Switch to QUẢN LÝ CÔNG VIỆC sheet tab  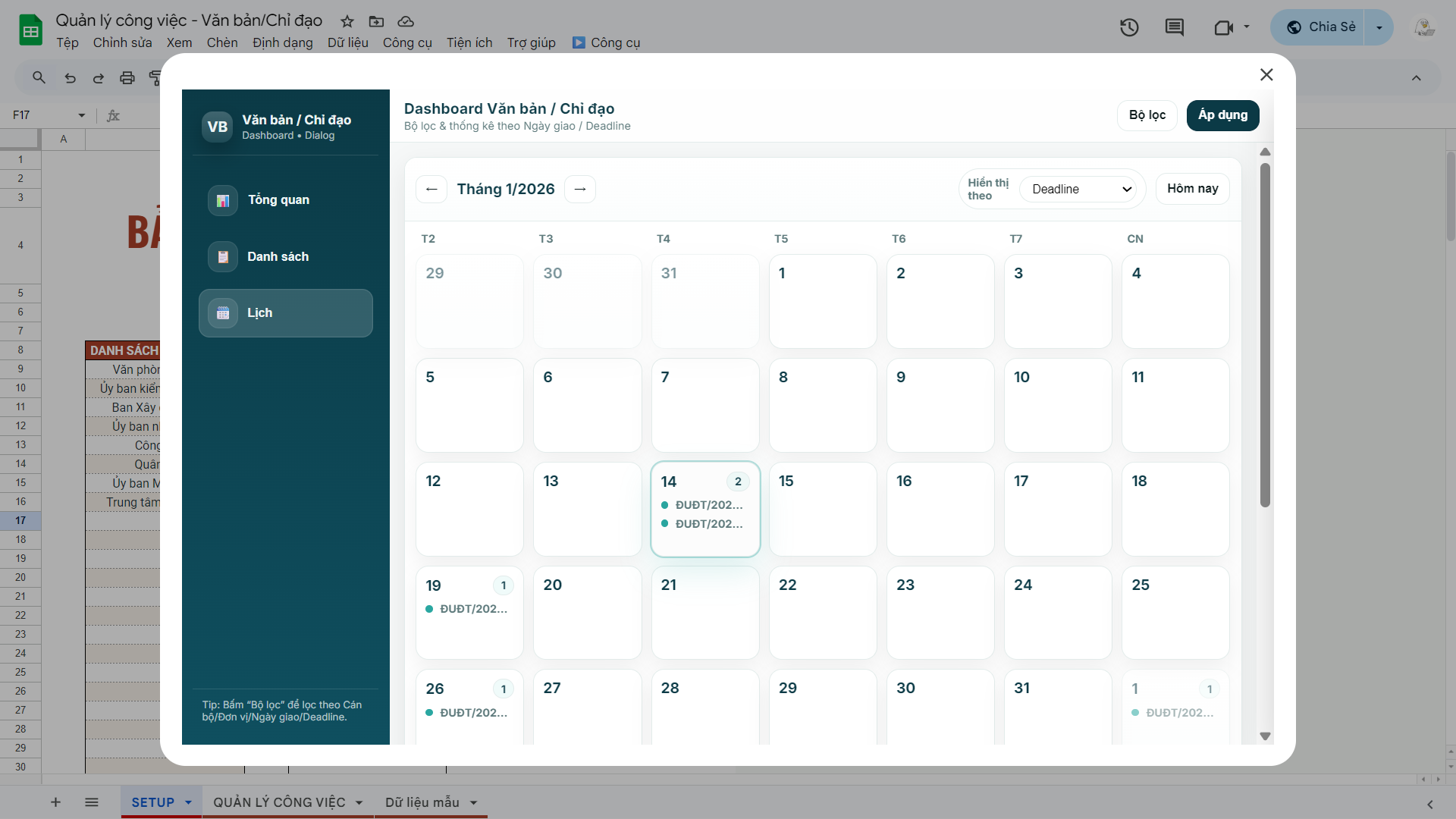(x=279, y=802)
